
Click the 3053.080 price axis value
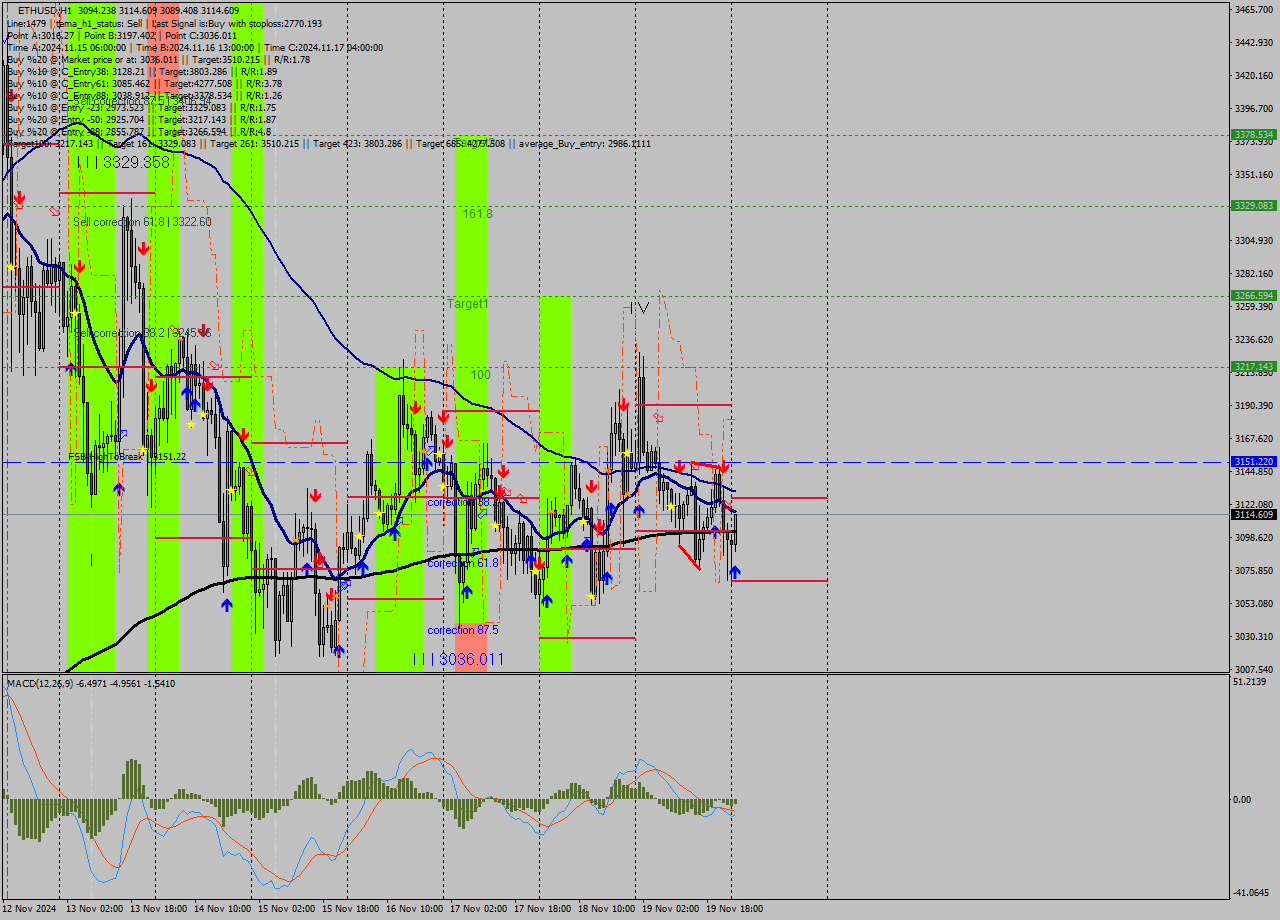(1254, 603)
